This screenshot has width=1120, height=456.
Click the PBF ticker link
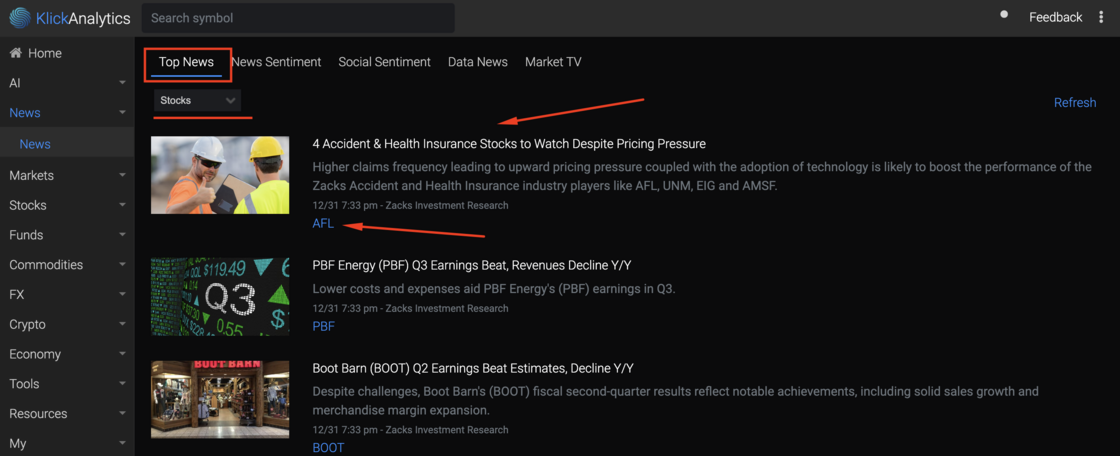pos(324,327)
